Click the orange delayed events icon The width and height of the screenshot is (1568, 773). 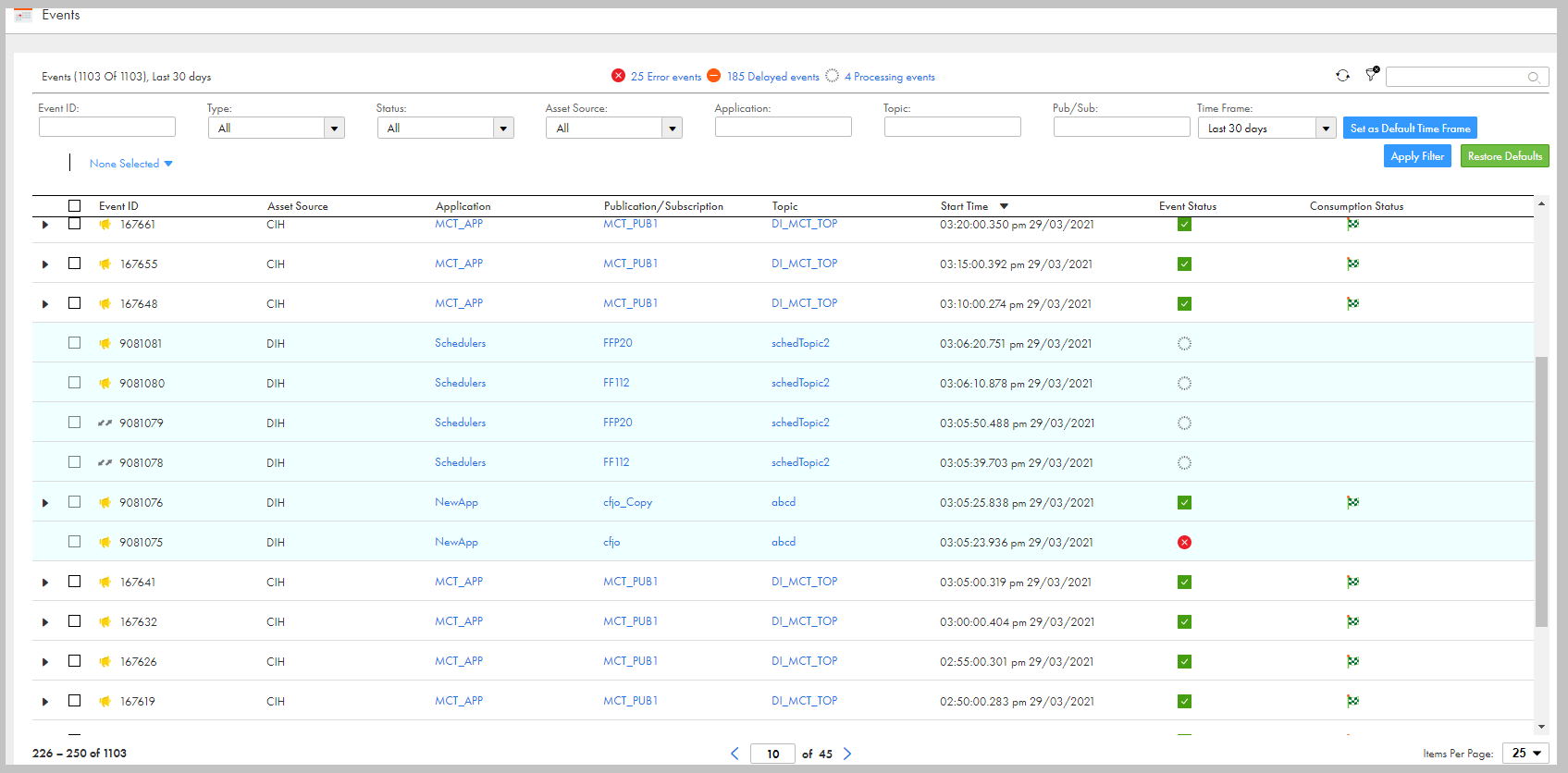[x=713, y=76]
